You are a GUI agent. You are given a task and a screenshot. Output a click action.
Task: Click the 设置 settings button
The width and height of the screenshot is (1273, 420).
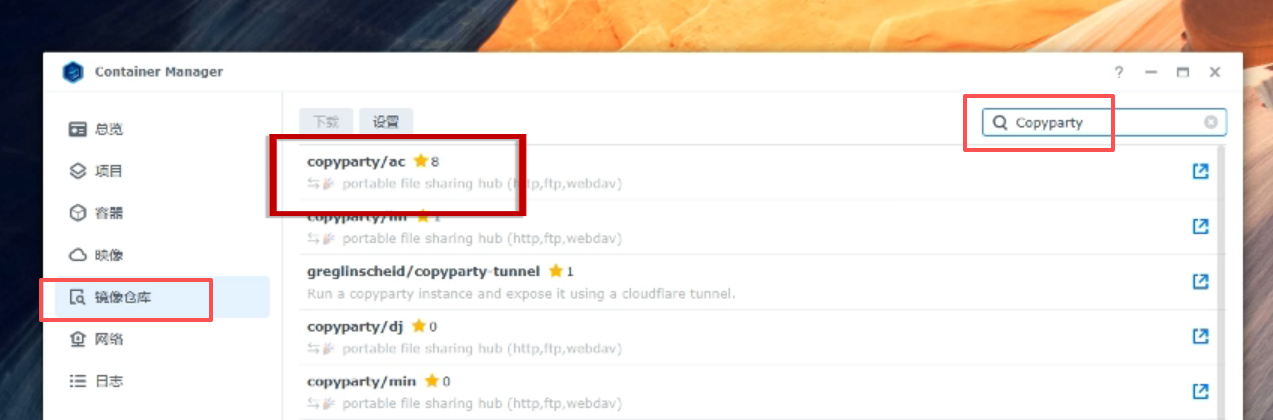[x=386, y=122]
